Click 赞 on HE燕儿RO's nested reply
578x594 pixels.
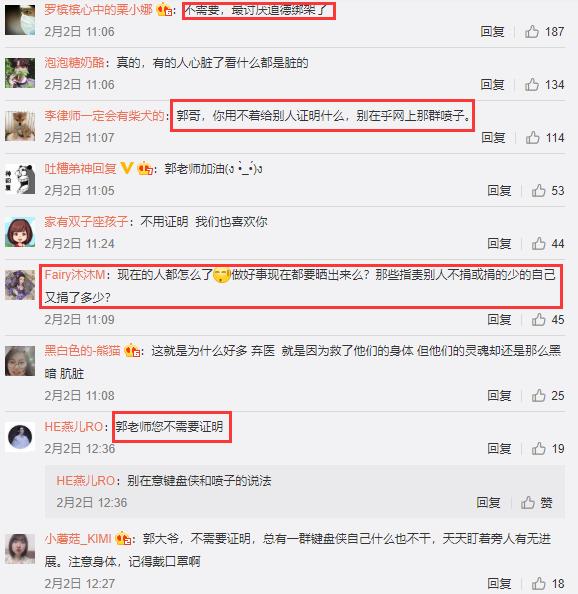536,503
